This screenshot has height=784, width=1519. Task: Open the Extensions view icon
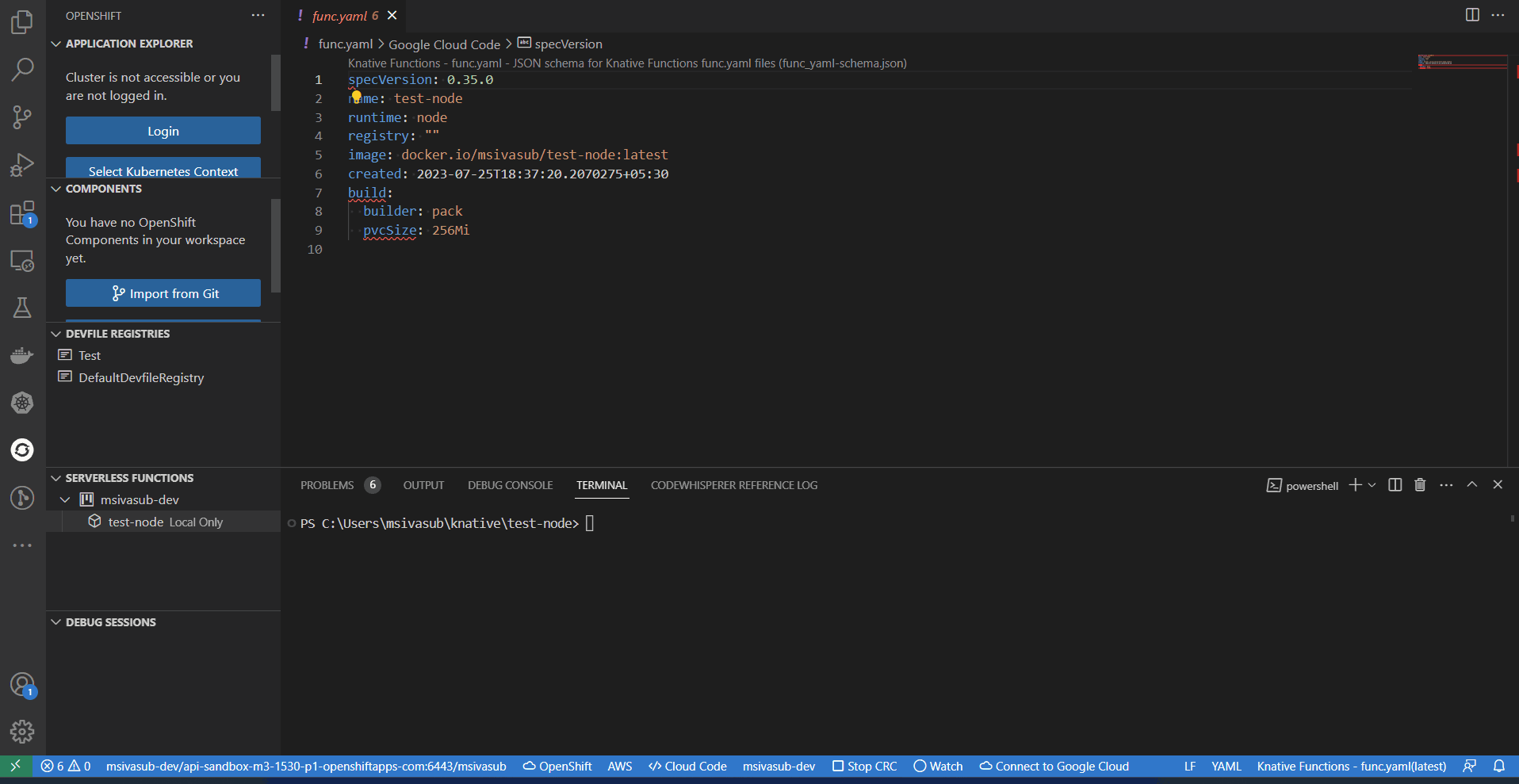(x=22, y=213)
